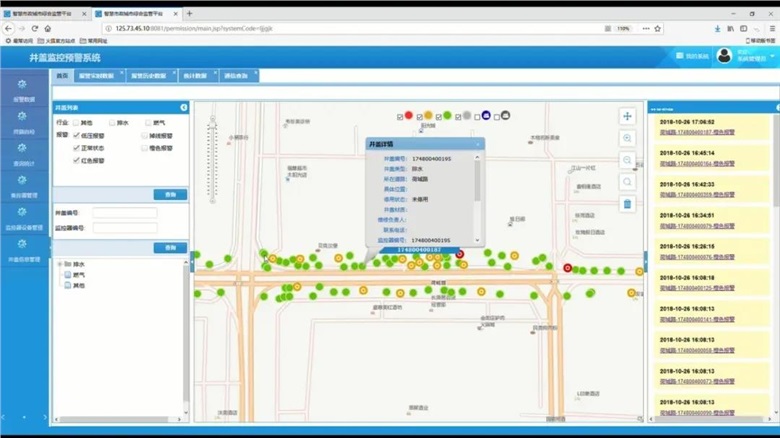This screenshot has height=438, width=780.
Task: Collapse the 井盖列表 panel with arrow icon
Action: coord(183,107)
